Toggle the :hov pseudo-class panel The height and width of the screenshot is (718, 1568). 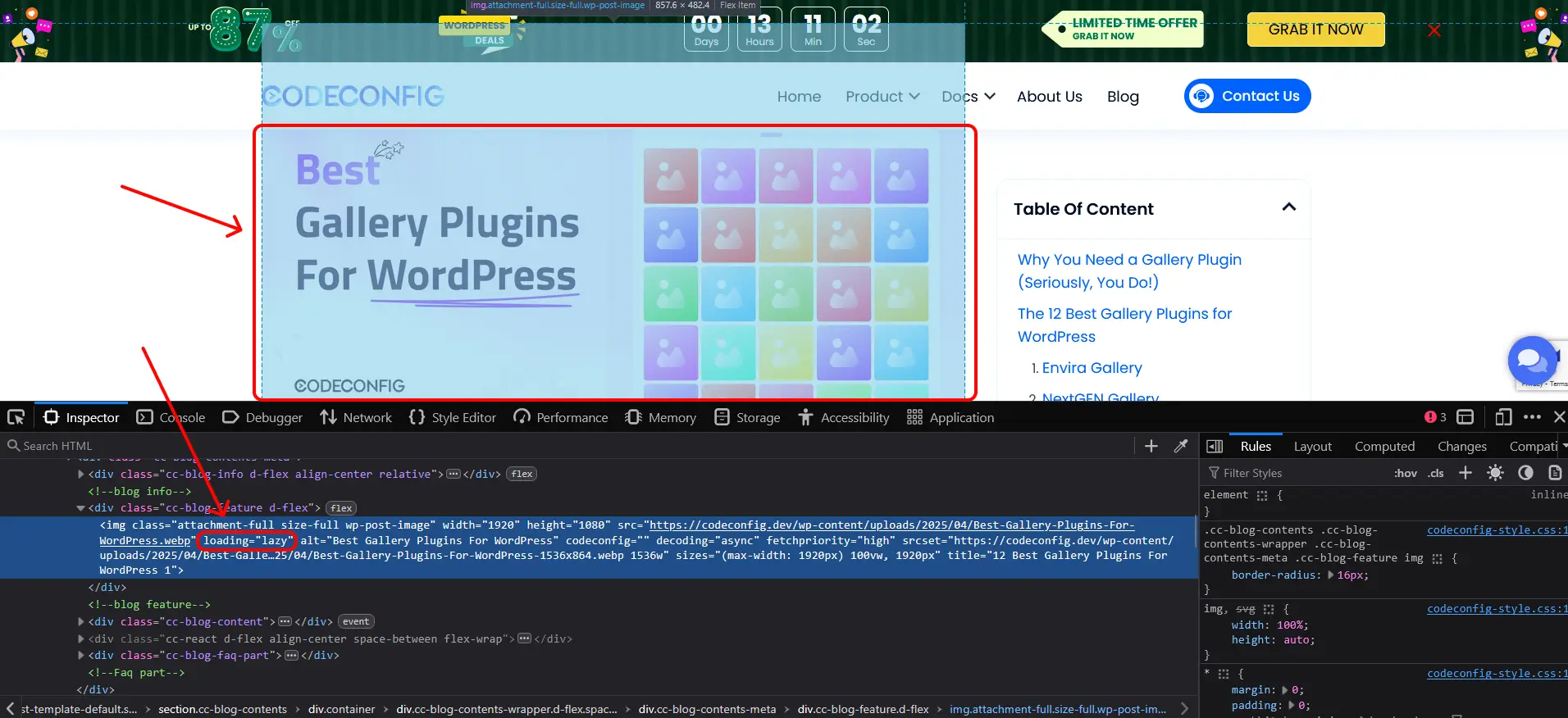click(x=1405, y=473)
